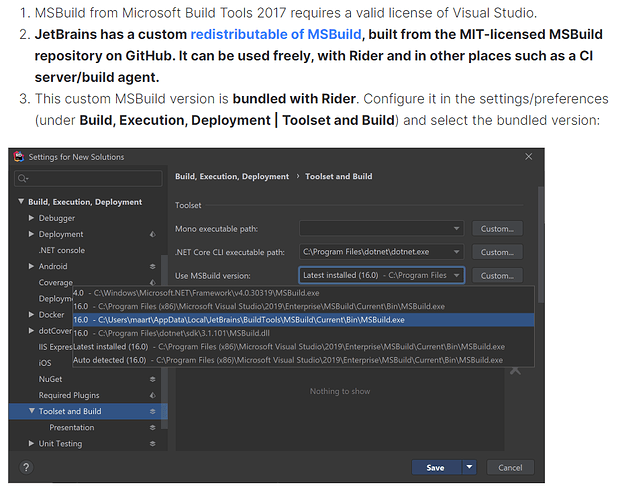
Task: Click the settings search field
Action: point(90,178)
